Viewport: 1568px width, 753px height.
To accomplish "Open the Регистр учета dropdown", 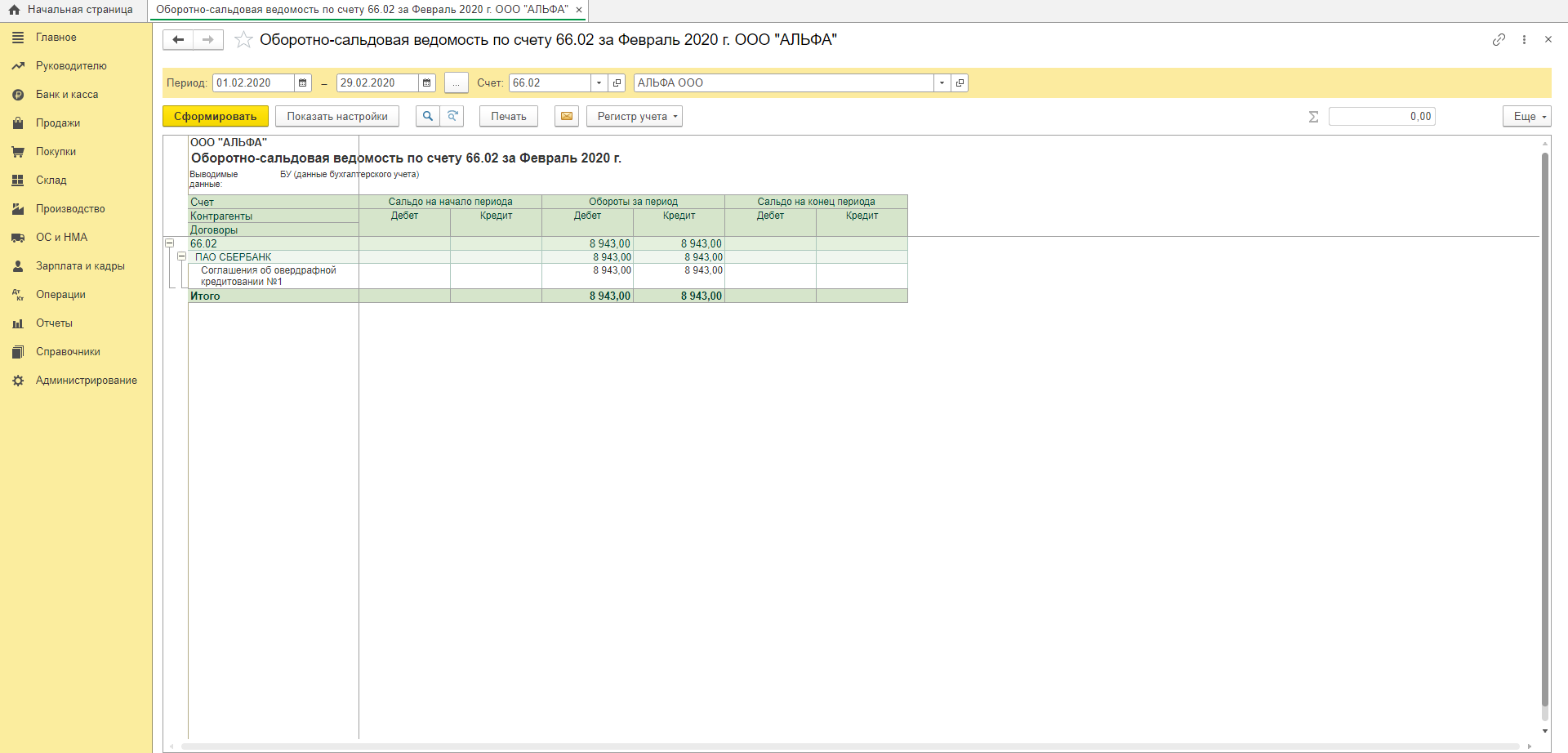I will (635, 117).
